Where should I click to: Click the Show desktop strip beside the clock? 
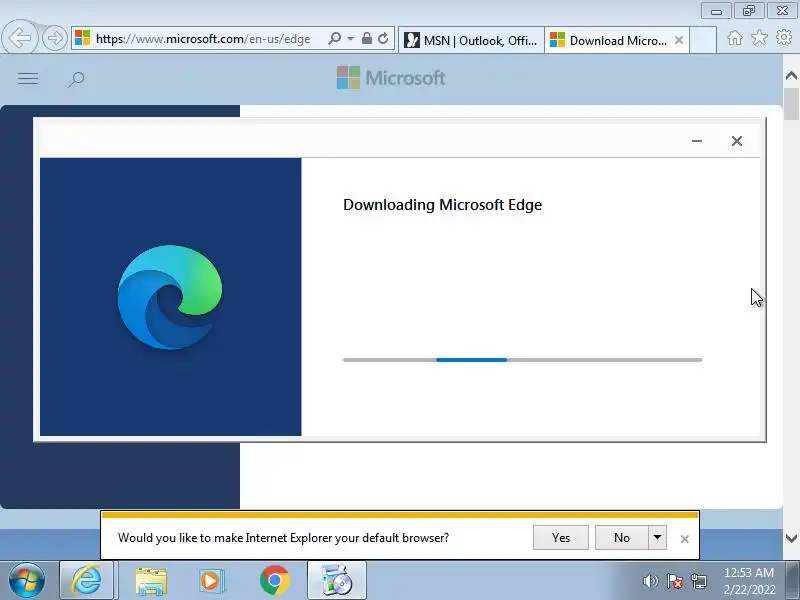coord(793,581)
